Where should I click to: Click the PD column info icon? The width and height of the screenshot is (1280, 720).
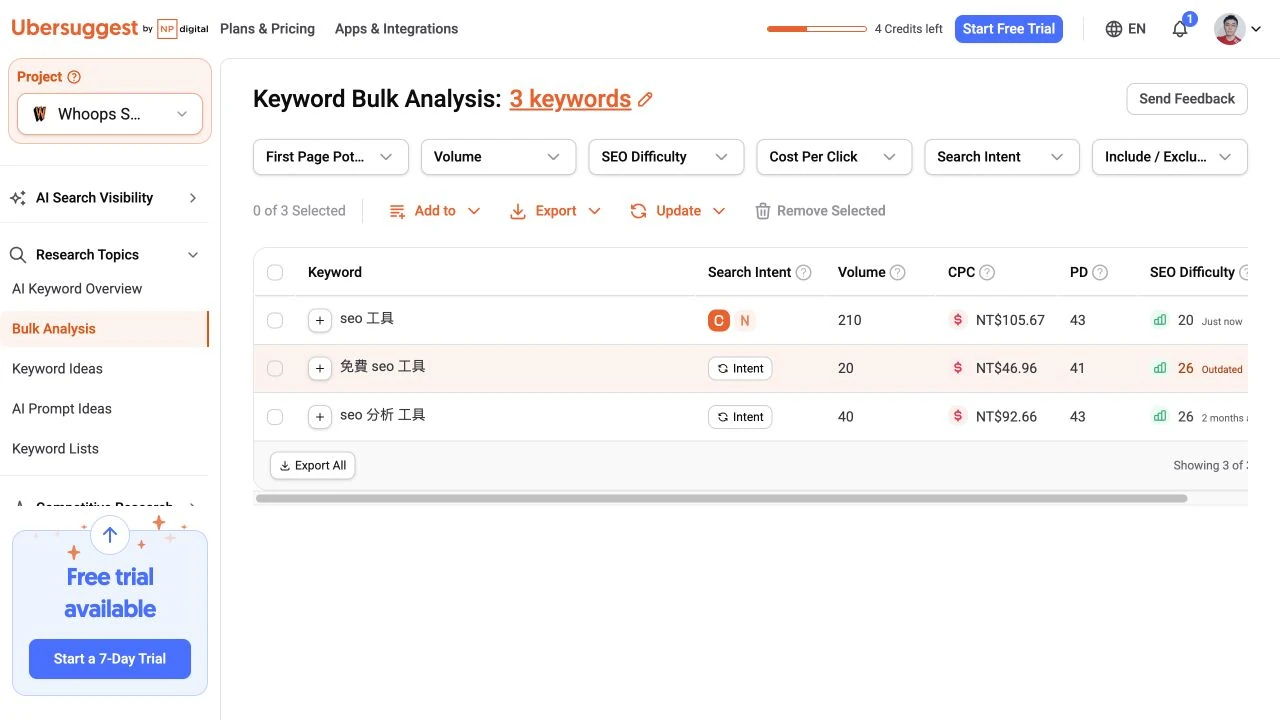pyautogui.click(x=1100, y=272)
